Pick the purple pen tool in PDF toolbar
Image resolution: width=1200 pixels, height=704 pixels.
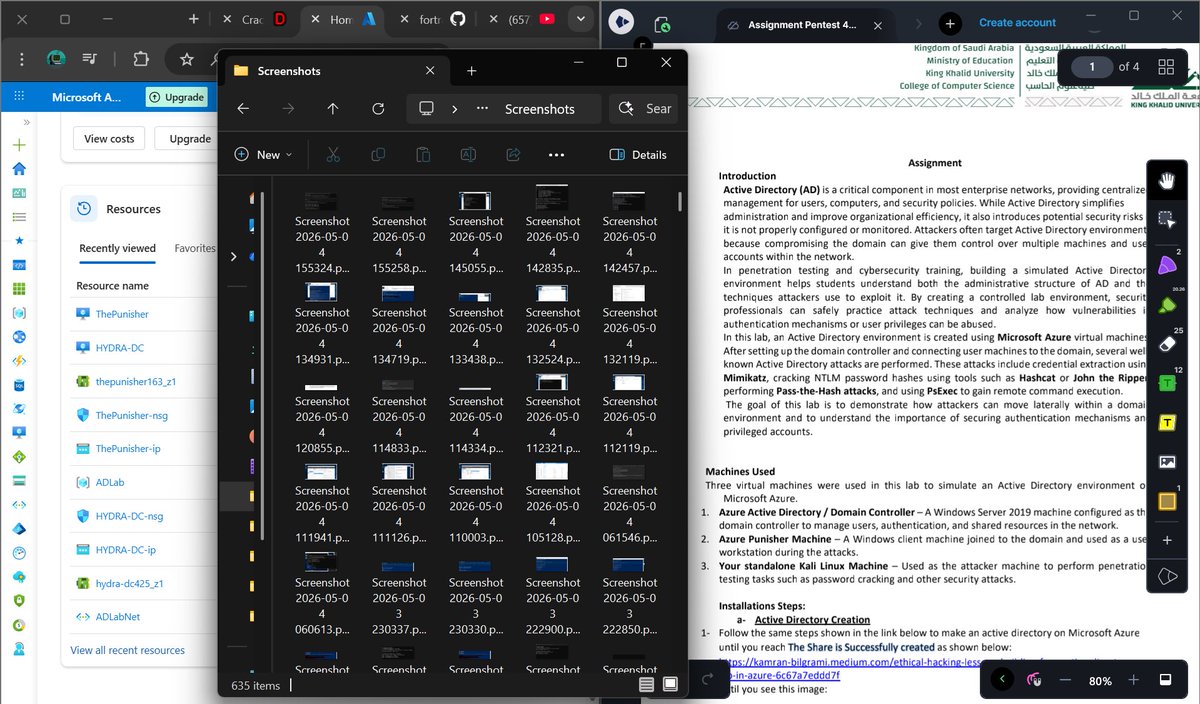[1166, 264]
